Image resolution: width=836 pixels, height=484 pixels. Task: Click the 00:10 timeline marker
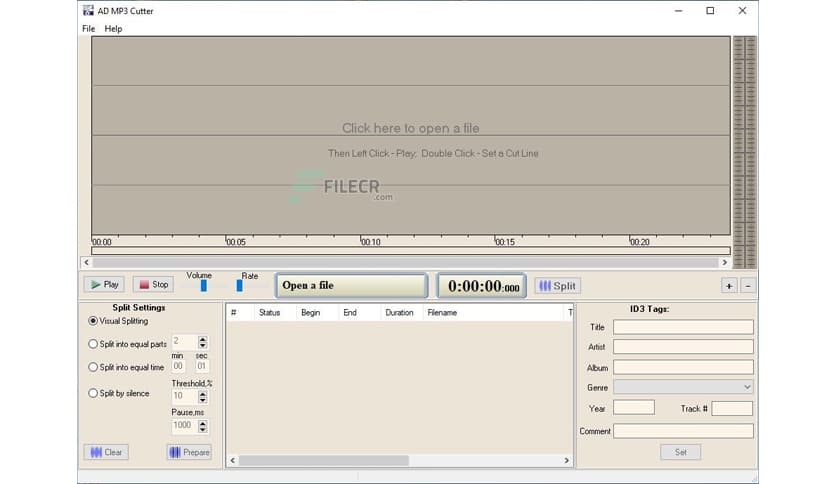(x=371, y=242)
